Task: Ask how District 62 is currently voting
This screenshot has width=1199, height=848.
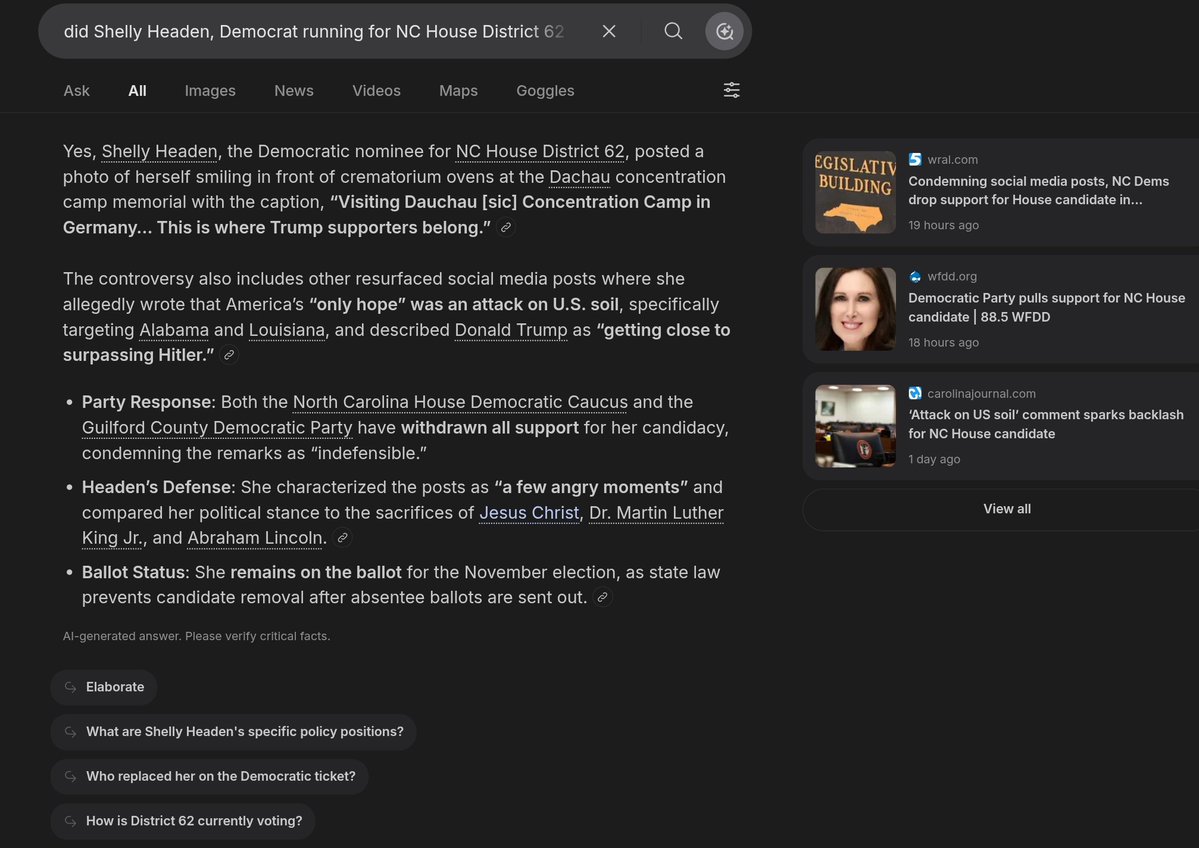Action: 183,821
